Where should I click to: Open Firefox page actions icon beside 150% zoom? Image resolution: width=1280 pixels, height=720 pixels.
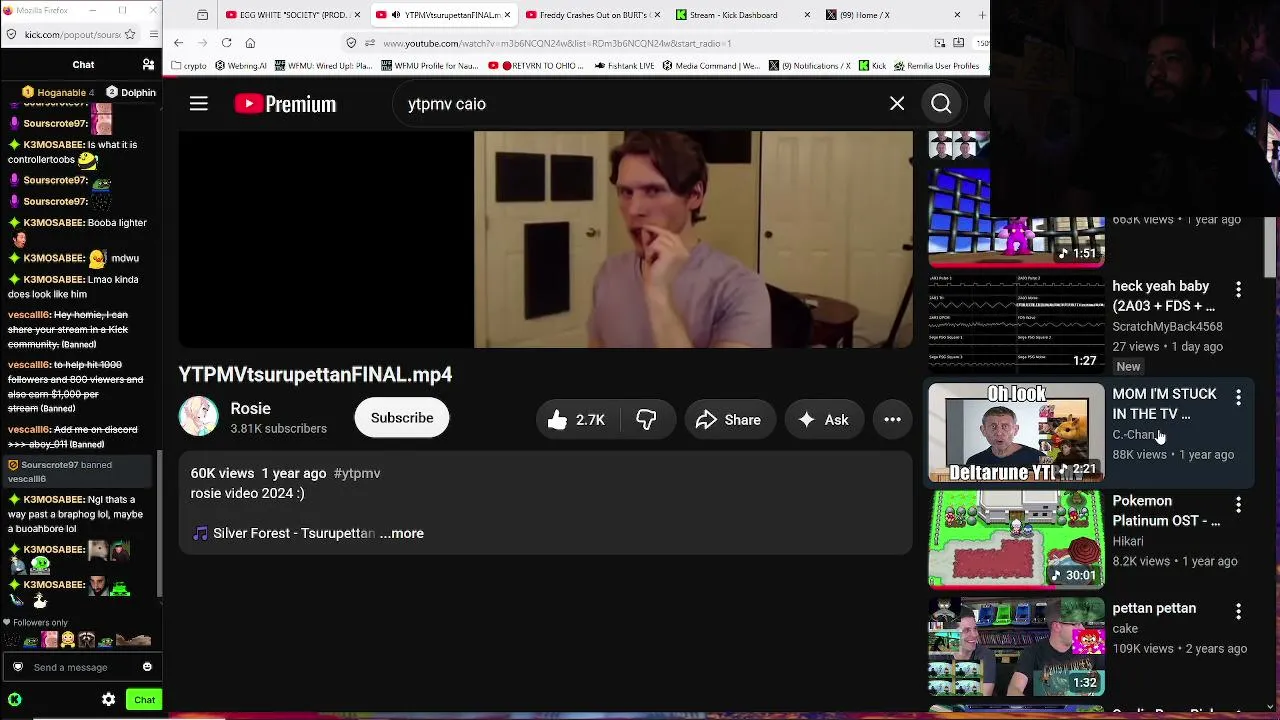pyautogui.click(x=958, y=43)
